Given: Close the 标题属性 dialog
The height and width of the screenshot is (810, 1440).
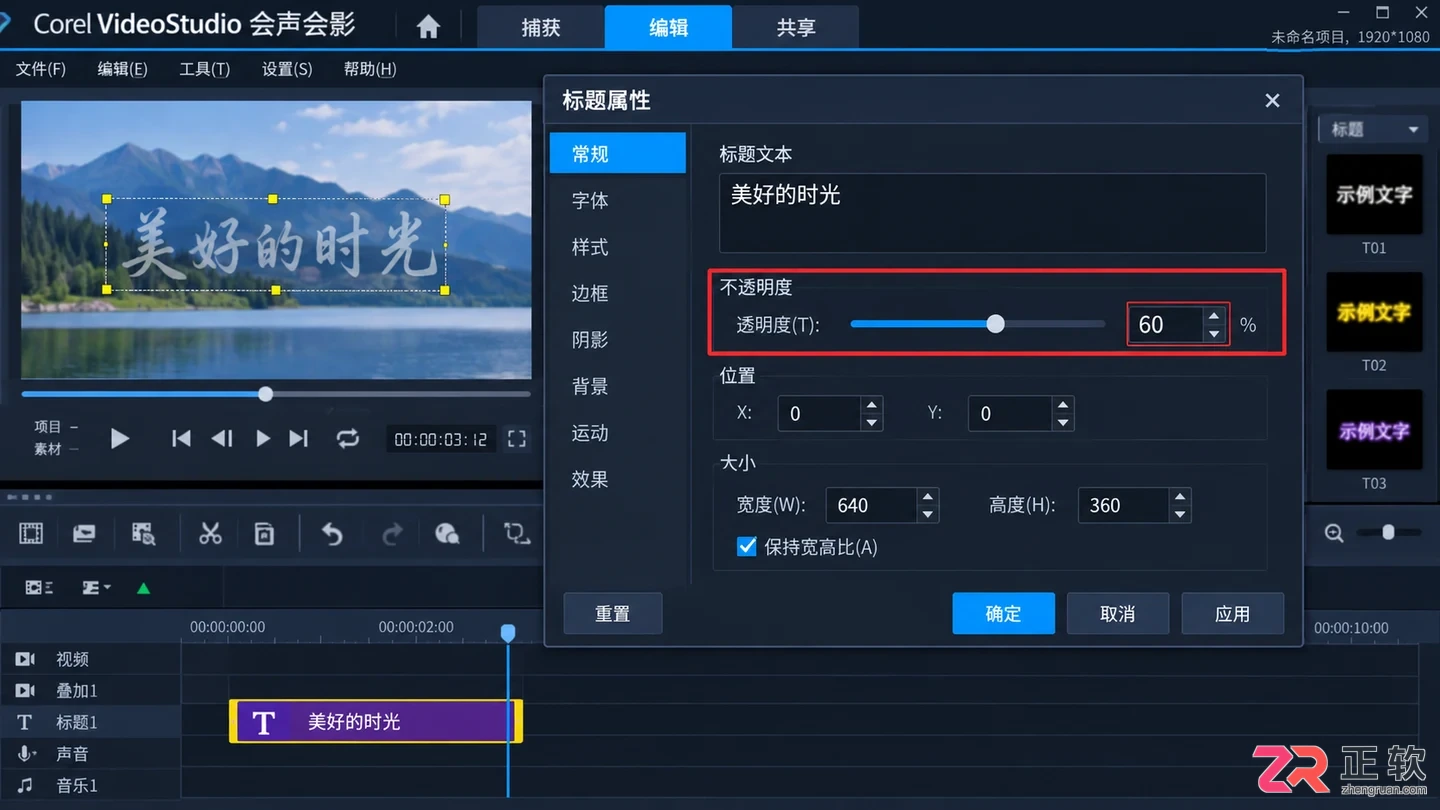Looking at the screenshot, I should 1272,100.
